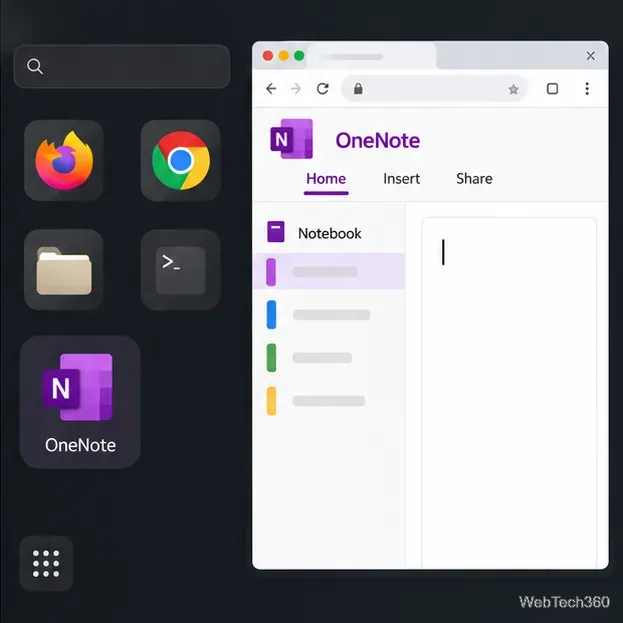Click the browser address bar
This screenshot has width=623, height=623.
tap(435, 88)
